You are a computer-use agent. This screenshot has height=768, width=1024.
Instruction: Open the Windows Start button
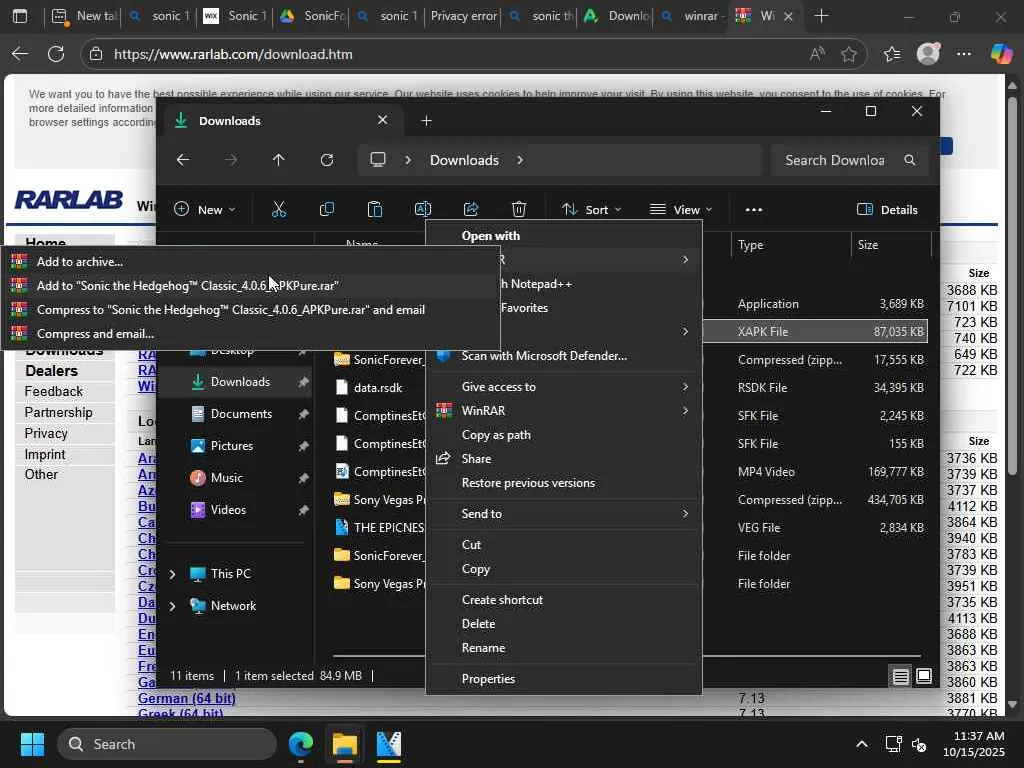coord(32,744)
